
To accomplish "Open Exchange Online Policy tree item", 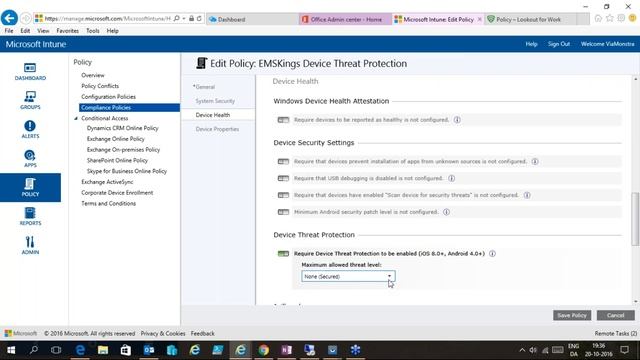I will coord(116,139).
